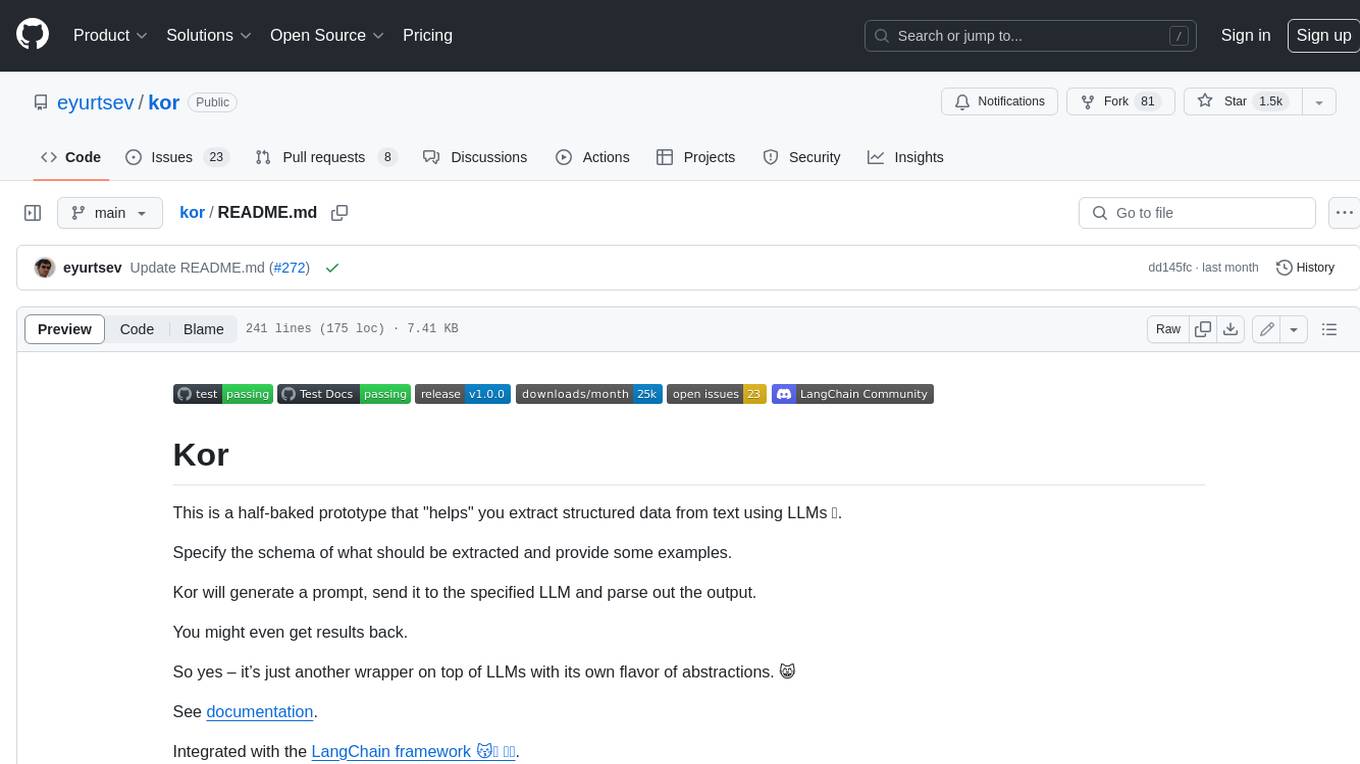Image resolution: width=1360 pixels, height=764 pixels.
Task: Click the Notifications bell button
Action: 999,101
